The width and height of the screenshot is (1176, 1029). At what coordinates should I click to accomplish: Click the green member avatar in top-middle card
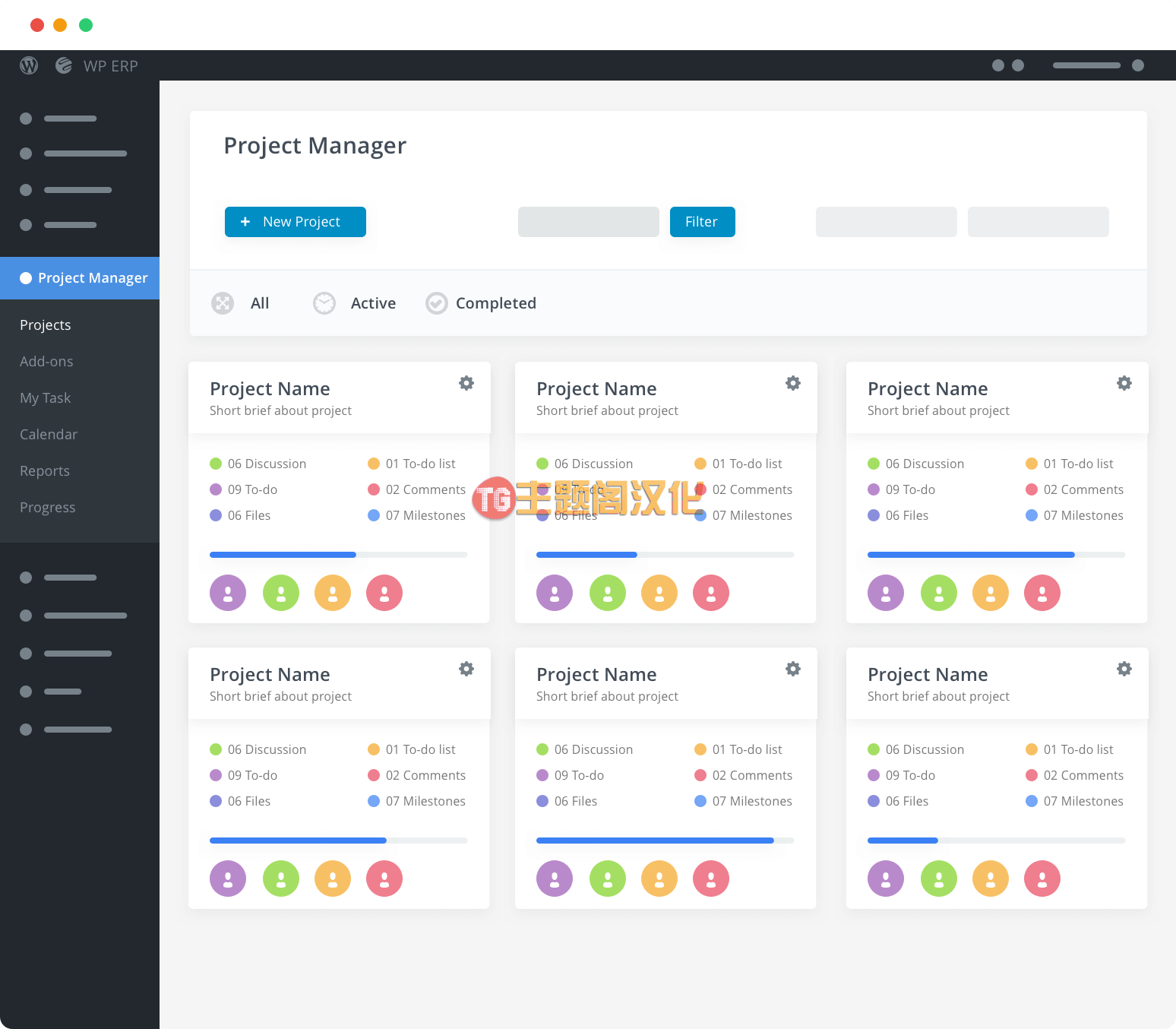pyautogui.click(x=608, y=593)
